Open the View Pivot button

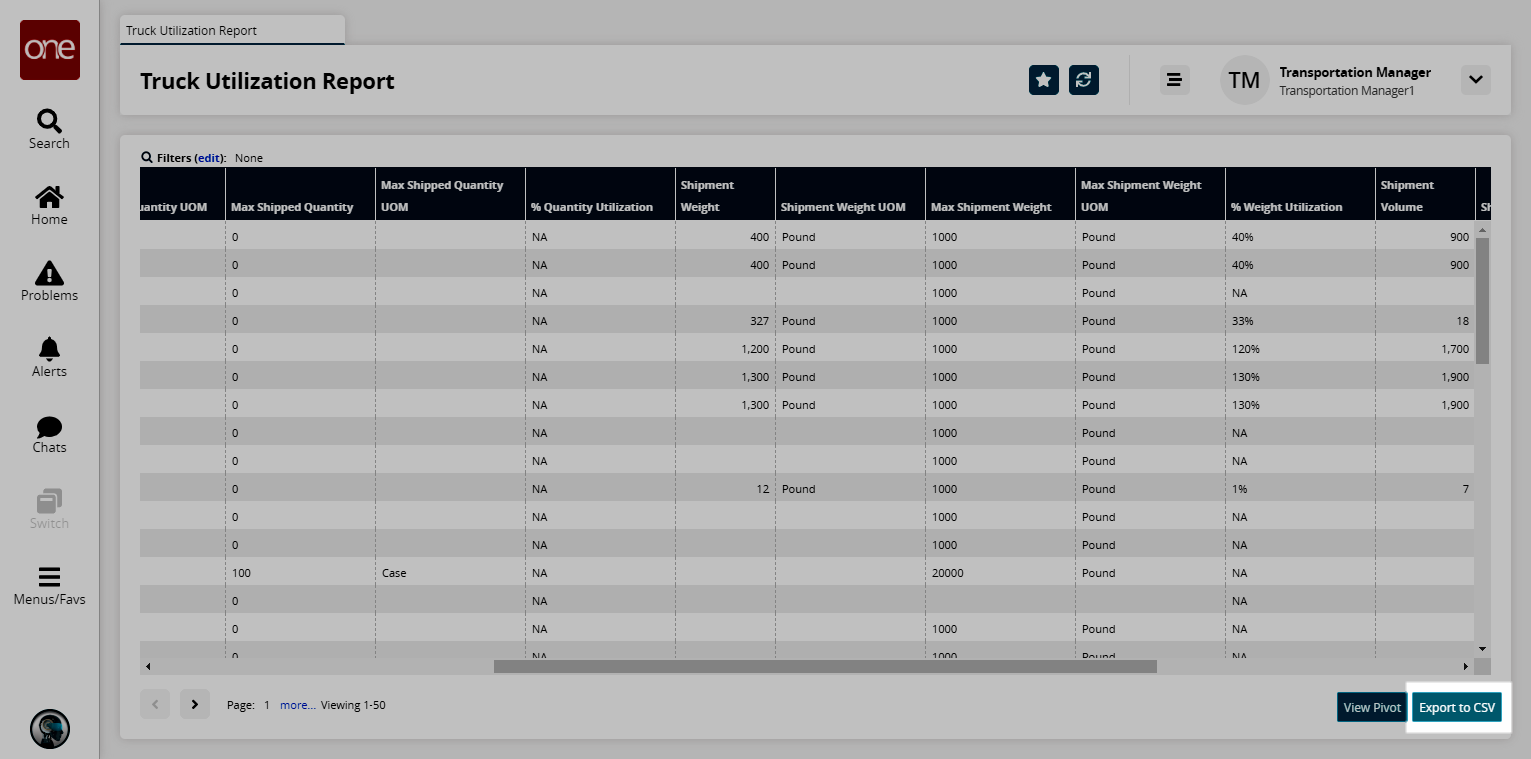point(1372,707)
